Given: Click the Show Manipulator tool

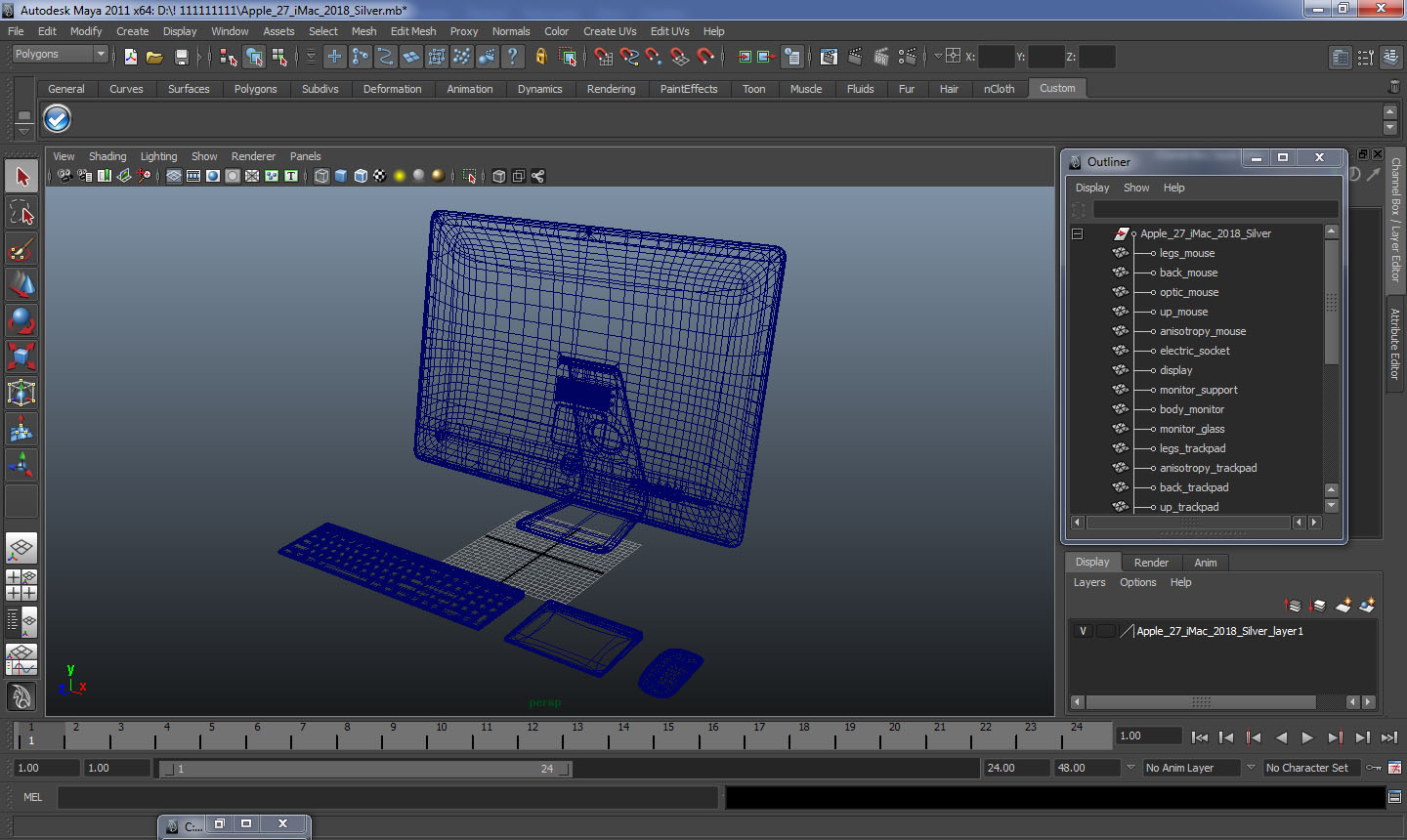Looking at the screenshot, I should (x=21, y=465).
